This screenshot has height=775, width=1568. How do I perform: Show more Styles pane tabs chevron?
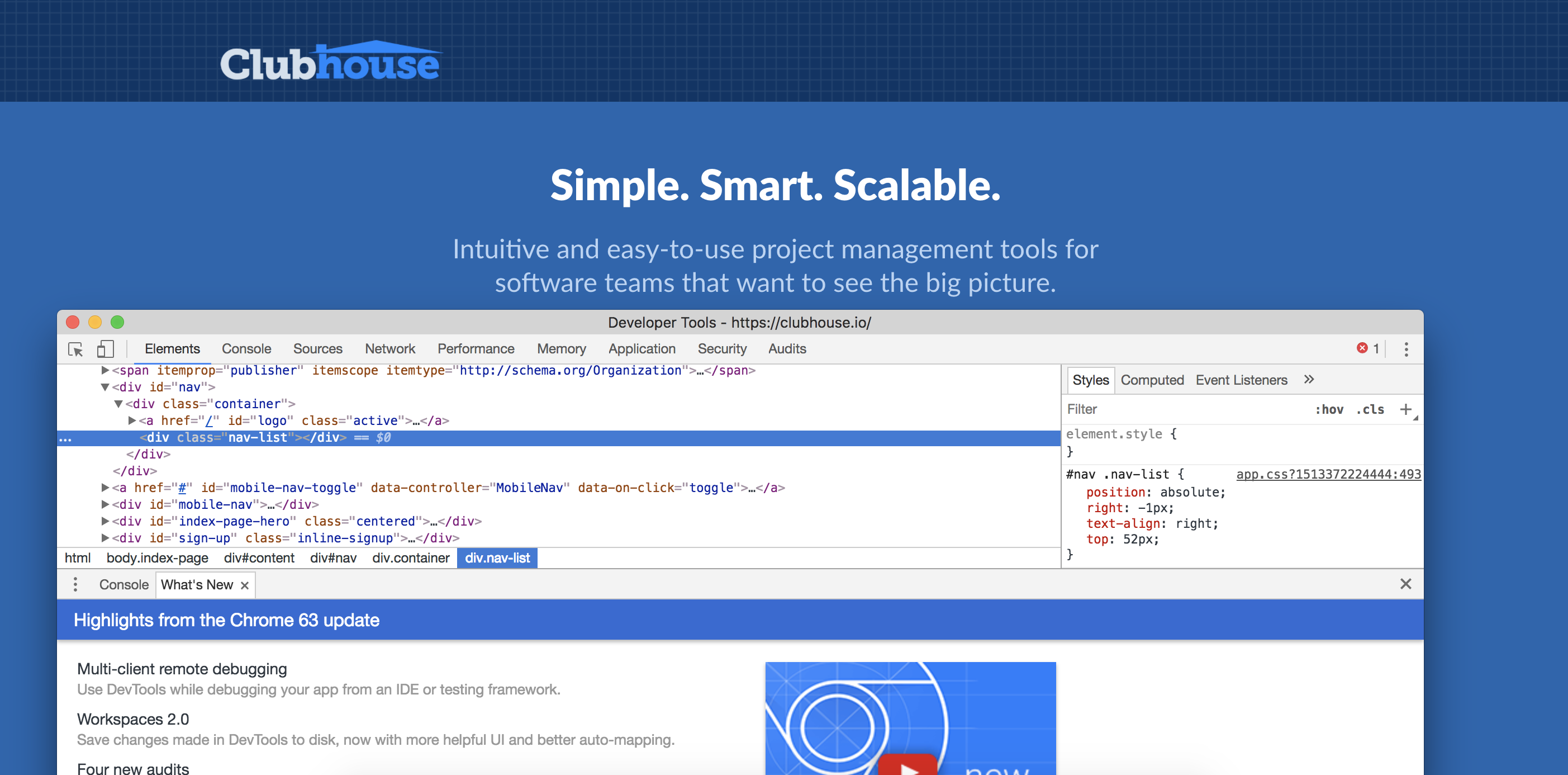1309,380
